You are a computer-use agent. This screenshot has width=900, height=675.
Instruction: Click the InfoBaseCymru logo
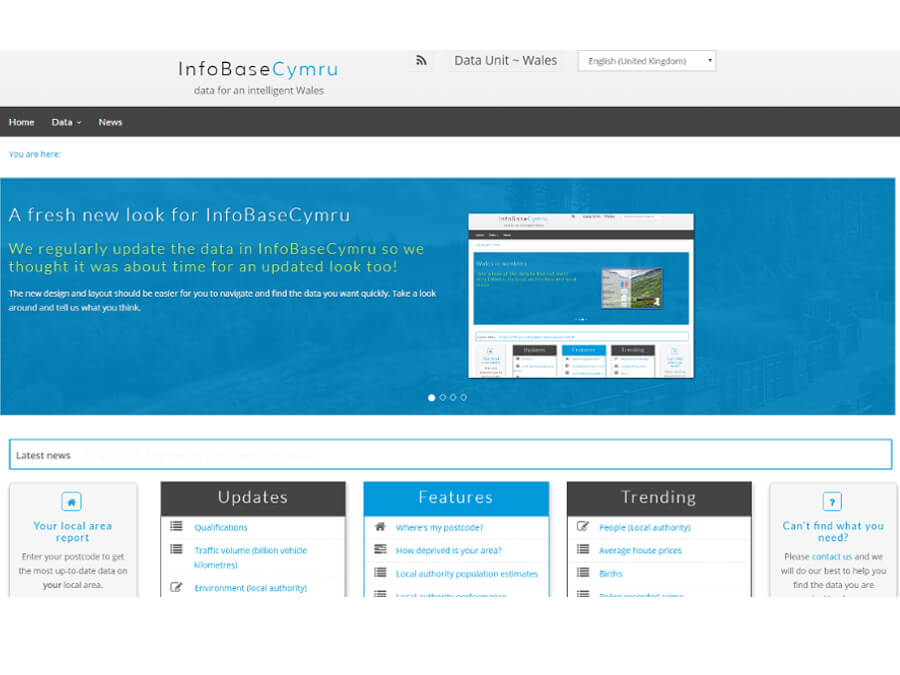[258, 69]
